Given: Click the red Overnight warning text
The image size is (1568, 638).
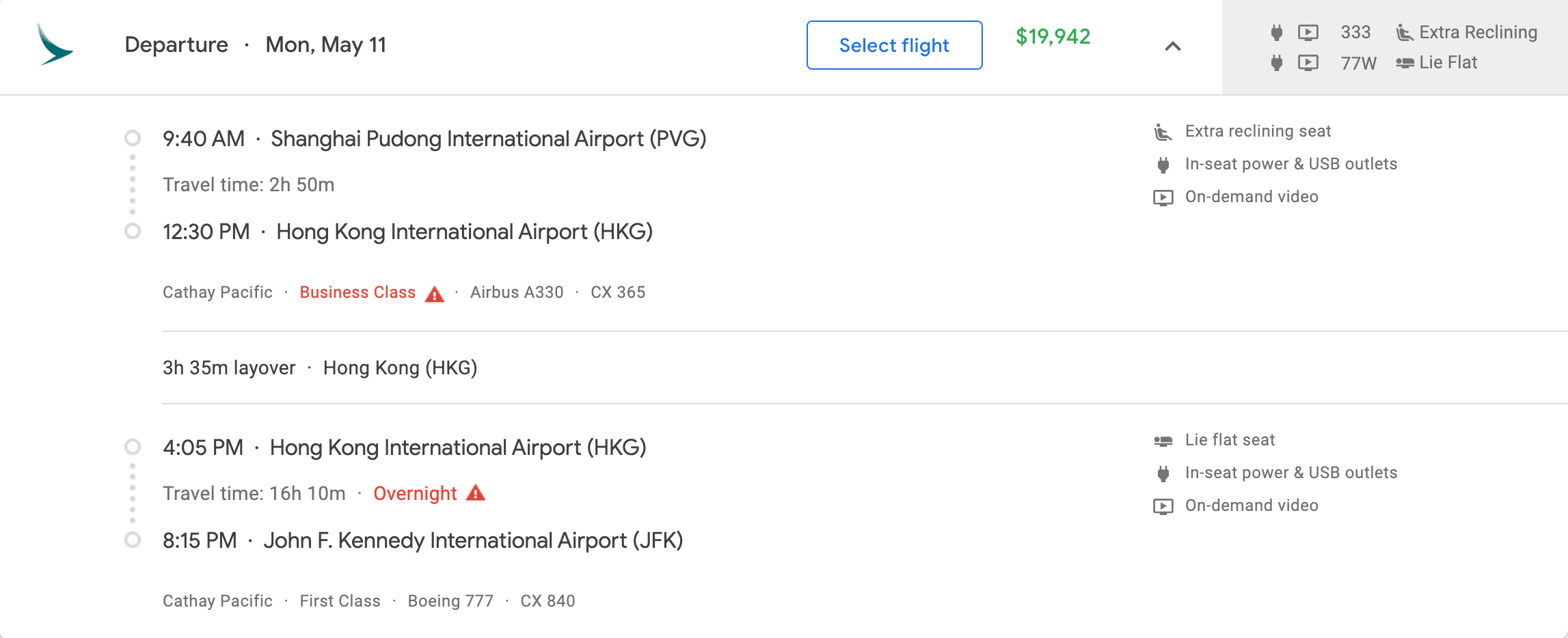Looking at the screenshot, I should coord(415,493).
